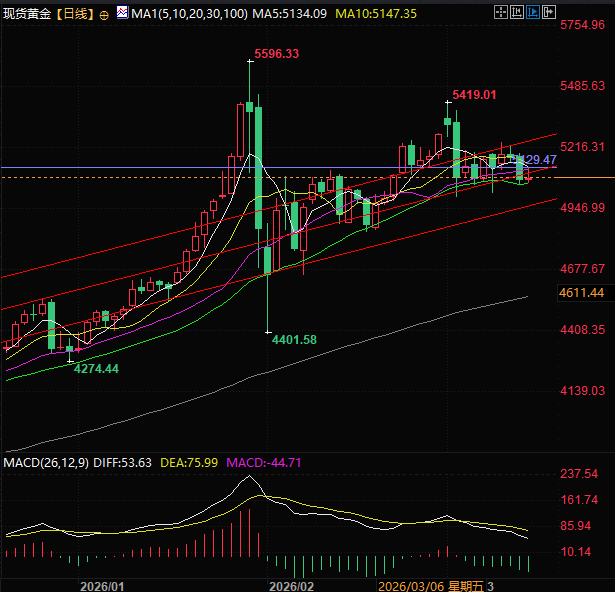Click the 5419.01 peak price marker
615x592 pixels.
(x=474, y=95)
